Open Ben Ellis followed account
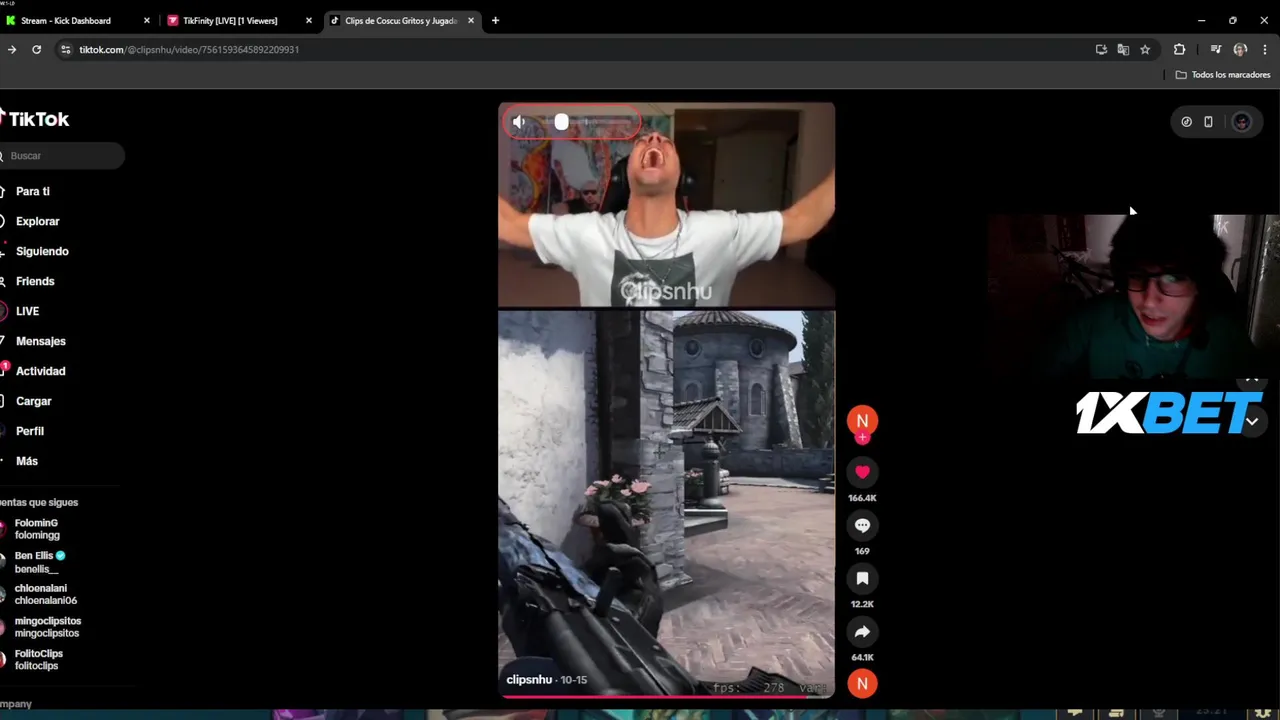 tap(36, 562)
